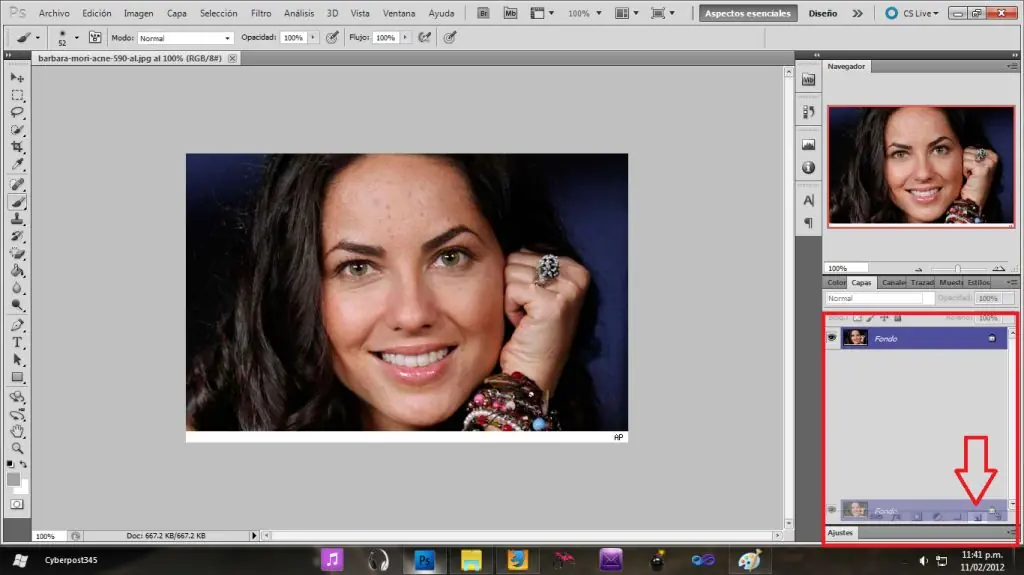Screen dimensions: 1024x575
Task: Open the brush preset picker arrow
Action: coord(76,38)
